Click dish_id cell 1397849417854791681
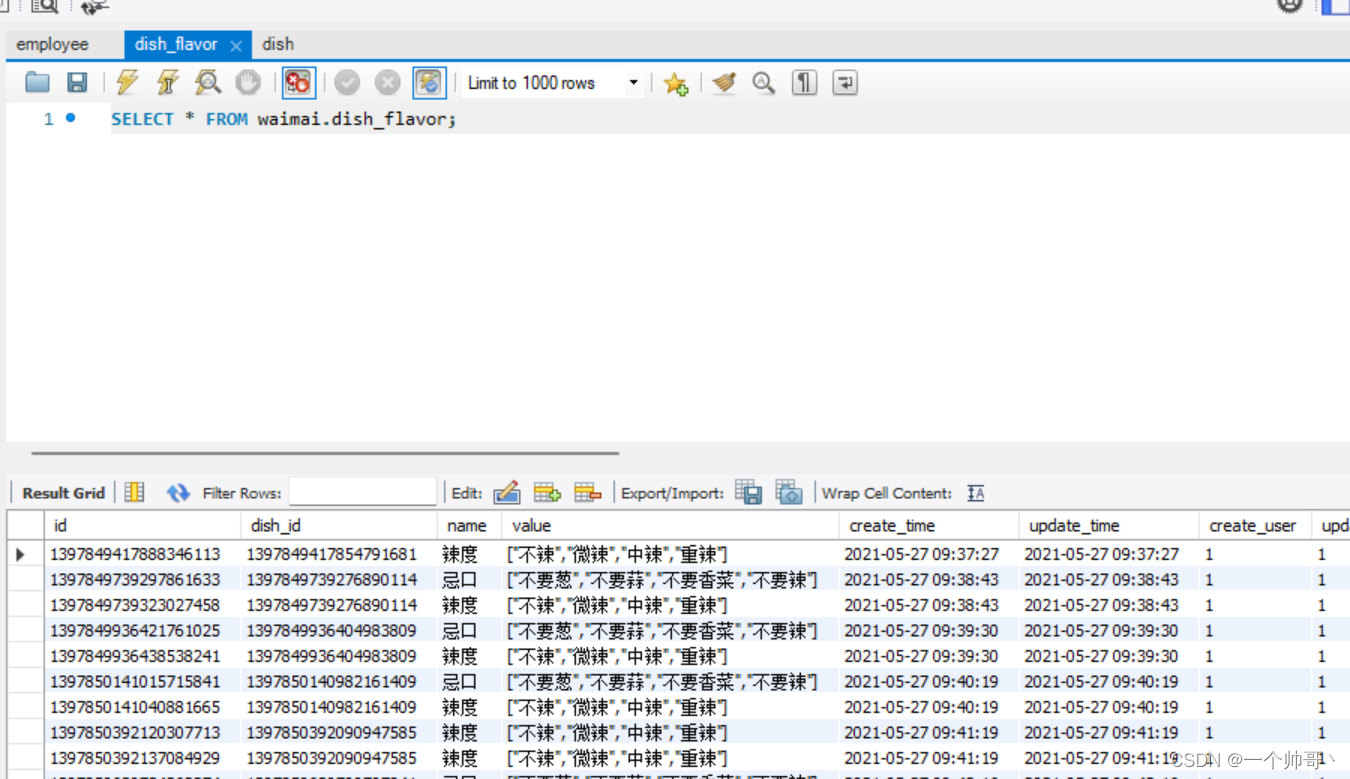This screenshot has width=1350, height=779. (x=340, y=554)
